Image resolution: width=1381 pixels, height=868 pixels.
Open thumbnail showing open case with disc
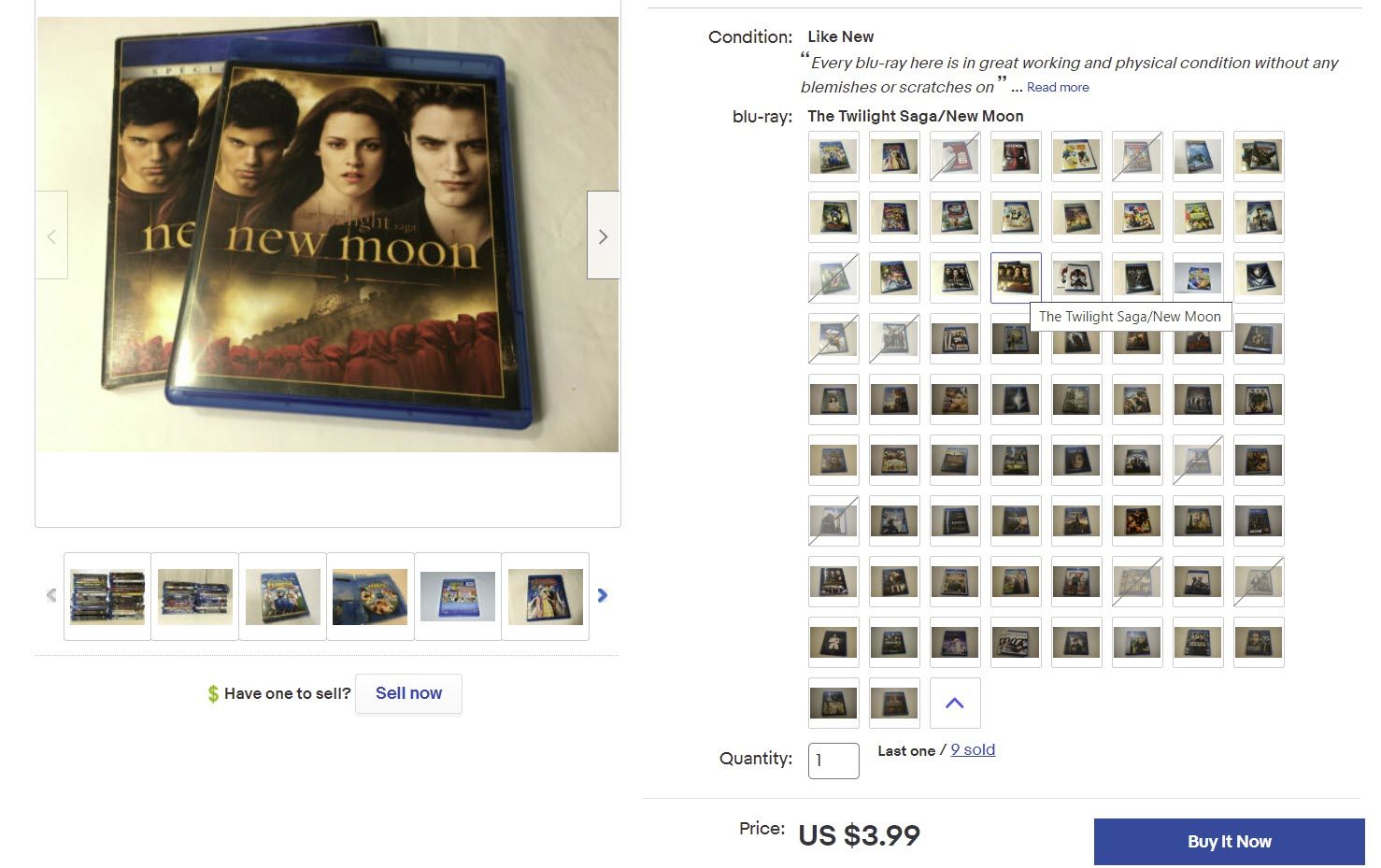pos(370,596)
